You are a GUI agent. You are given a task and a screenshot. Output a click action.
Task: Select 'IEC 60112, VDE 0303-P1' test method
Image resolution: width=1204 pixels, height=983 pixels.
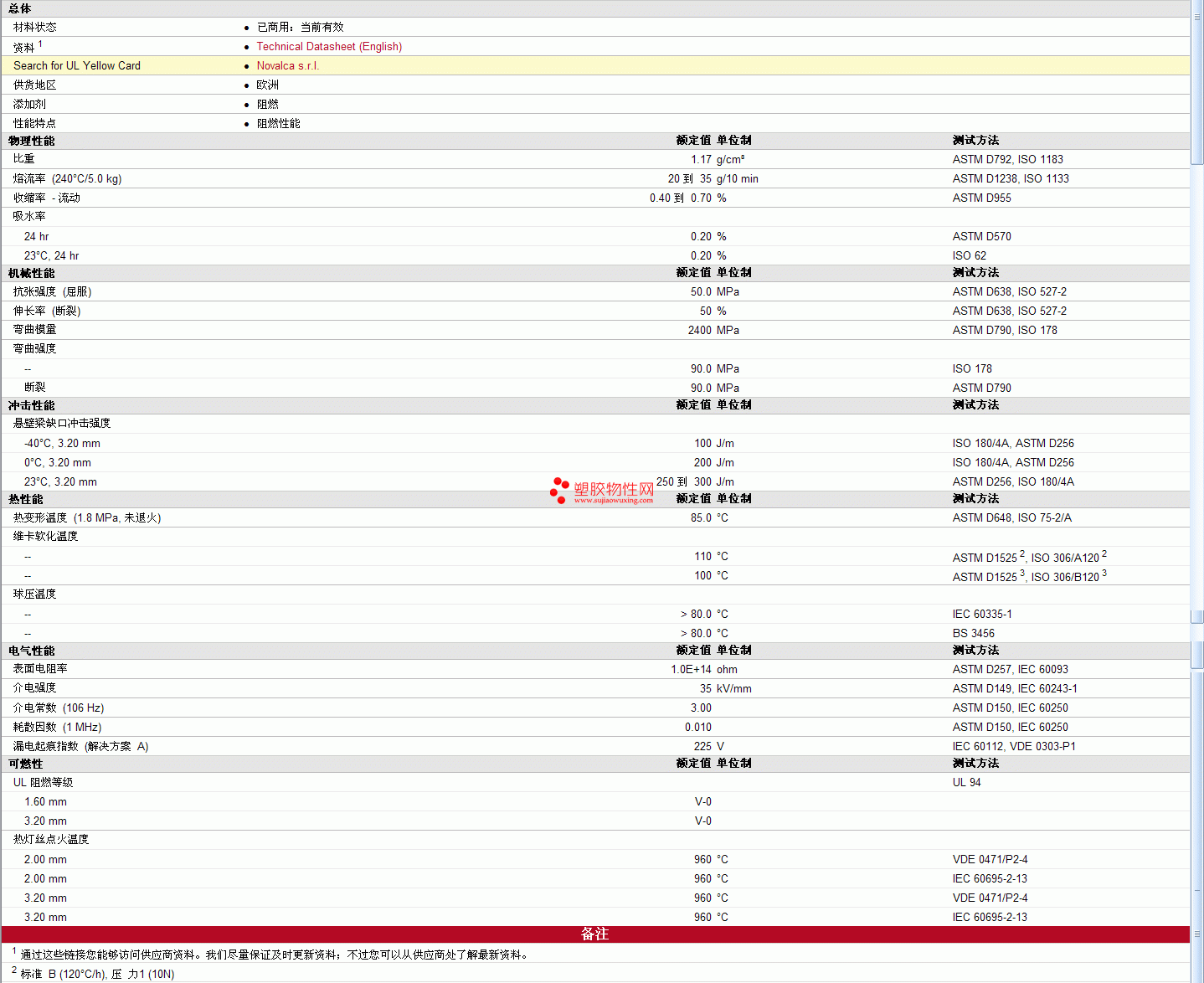tap(1015, 747)
